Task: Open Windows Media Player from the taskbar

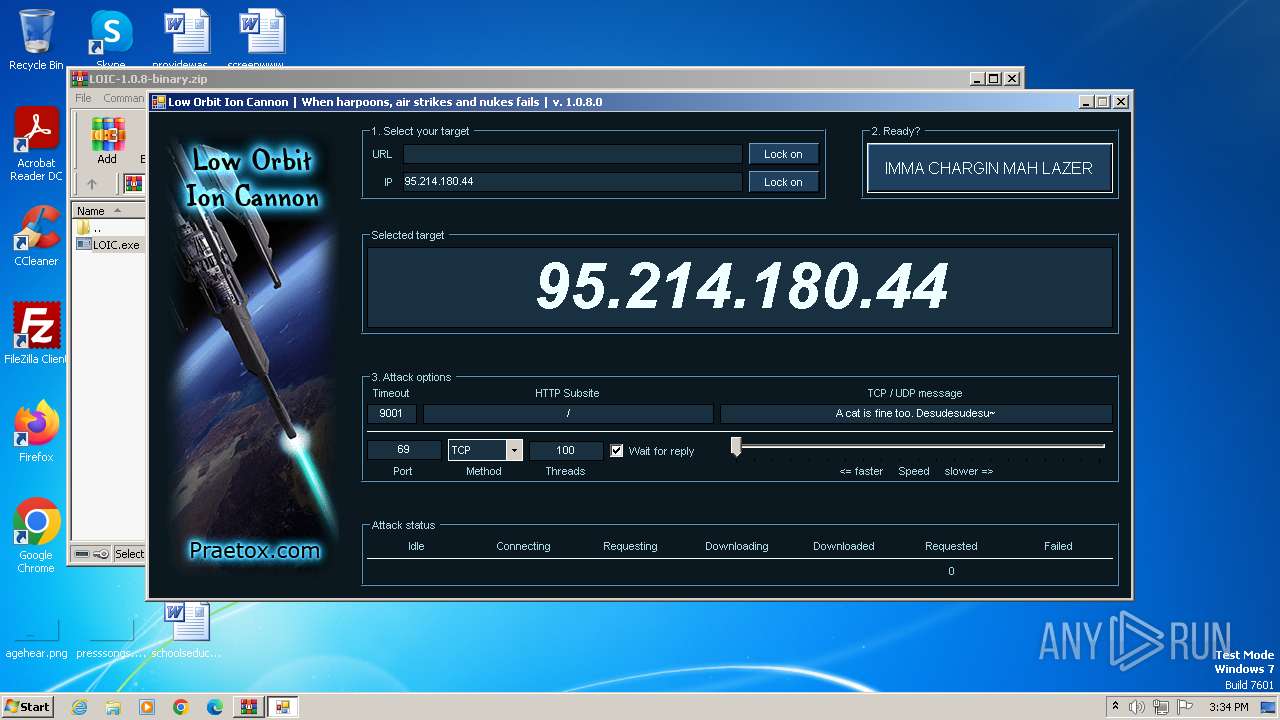Action: [x=147, y=707]
